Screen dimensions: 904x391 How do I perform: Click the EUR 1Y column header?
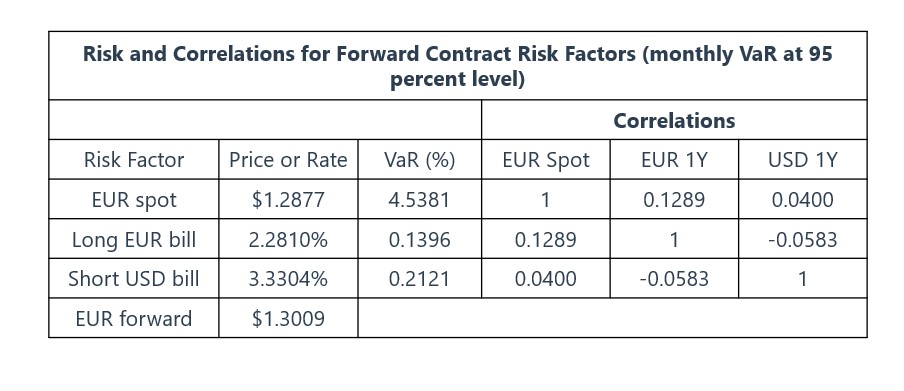tap(674, 160)
